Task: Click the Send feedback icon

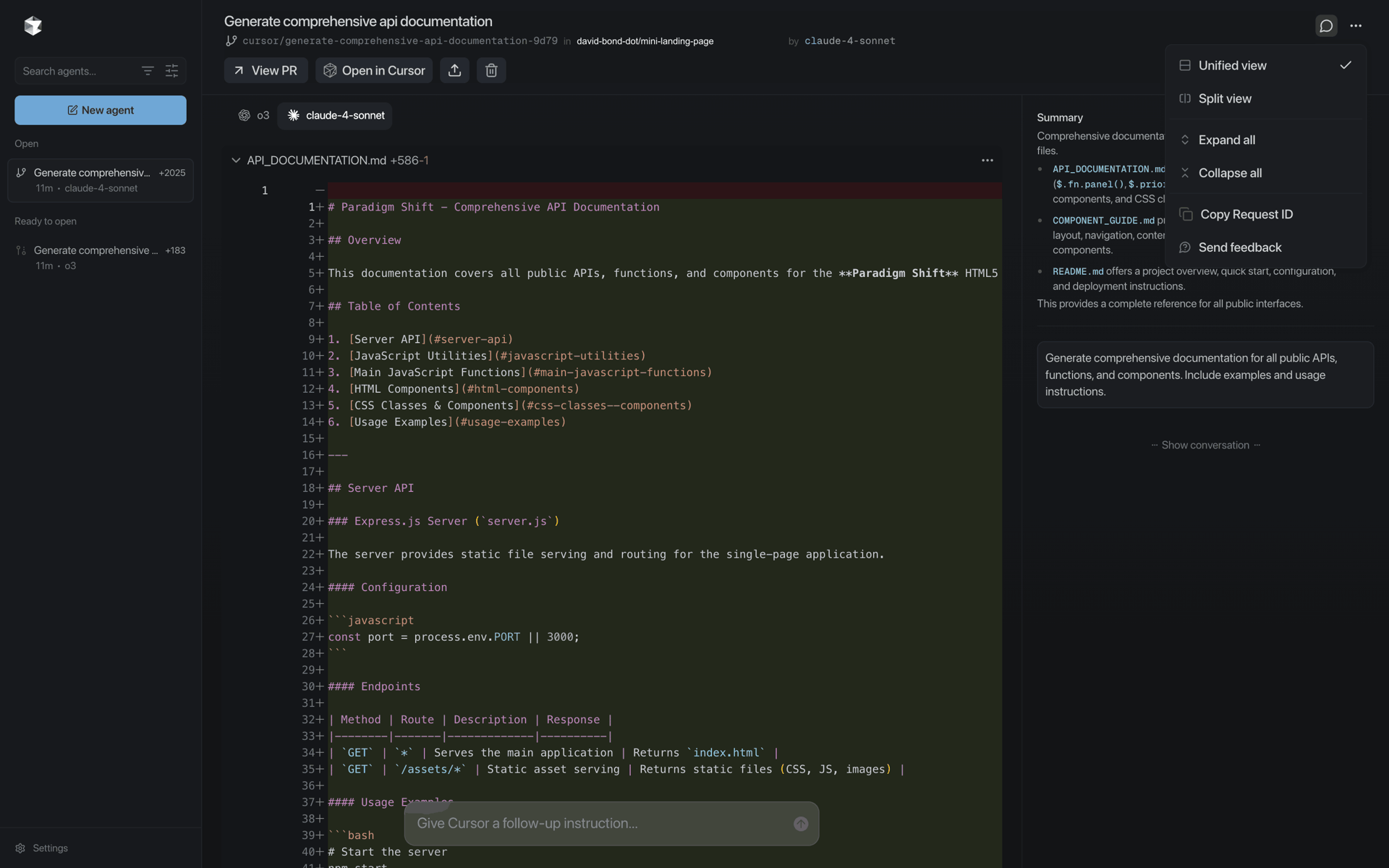Action: [1185, 247]
